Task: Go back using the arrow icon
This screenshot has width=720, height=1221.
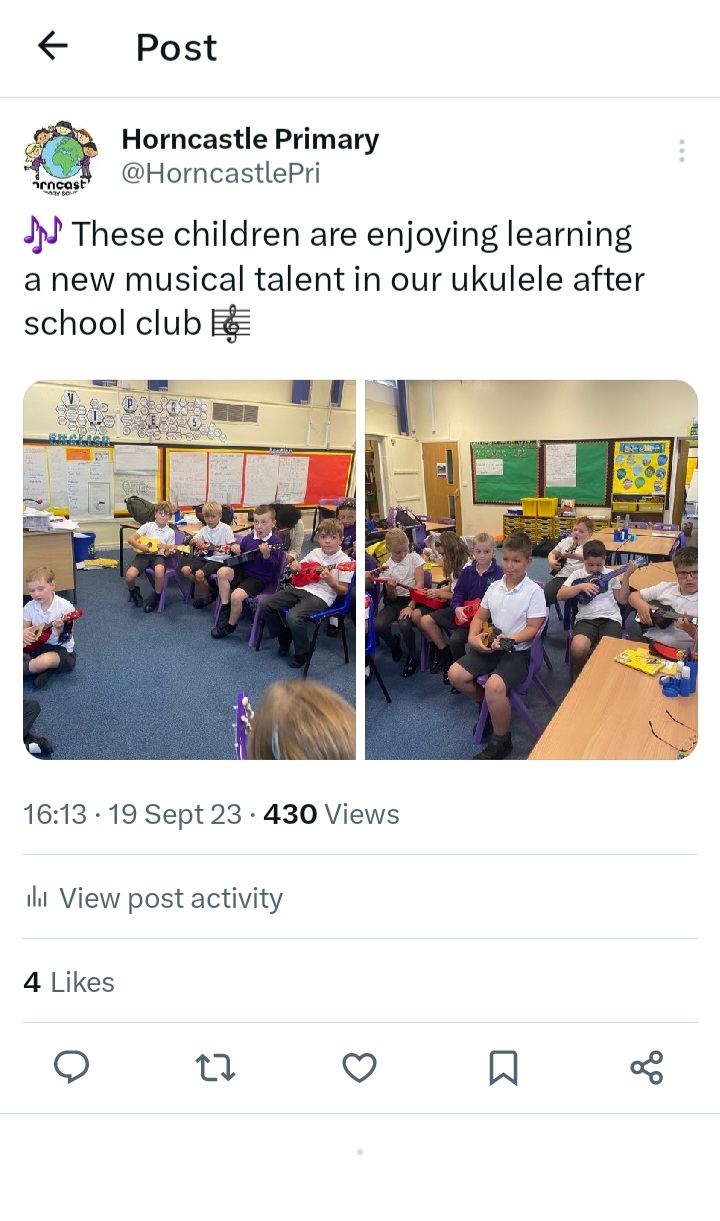Action: click(52, 45)
